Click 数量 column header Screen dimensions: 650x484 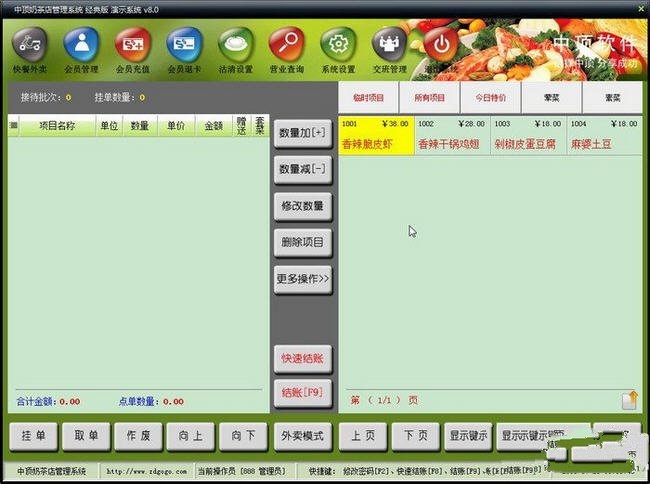click(140, 126)
